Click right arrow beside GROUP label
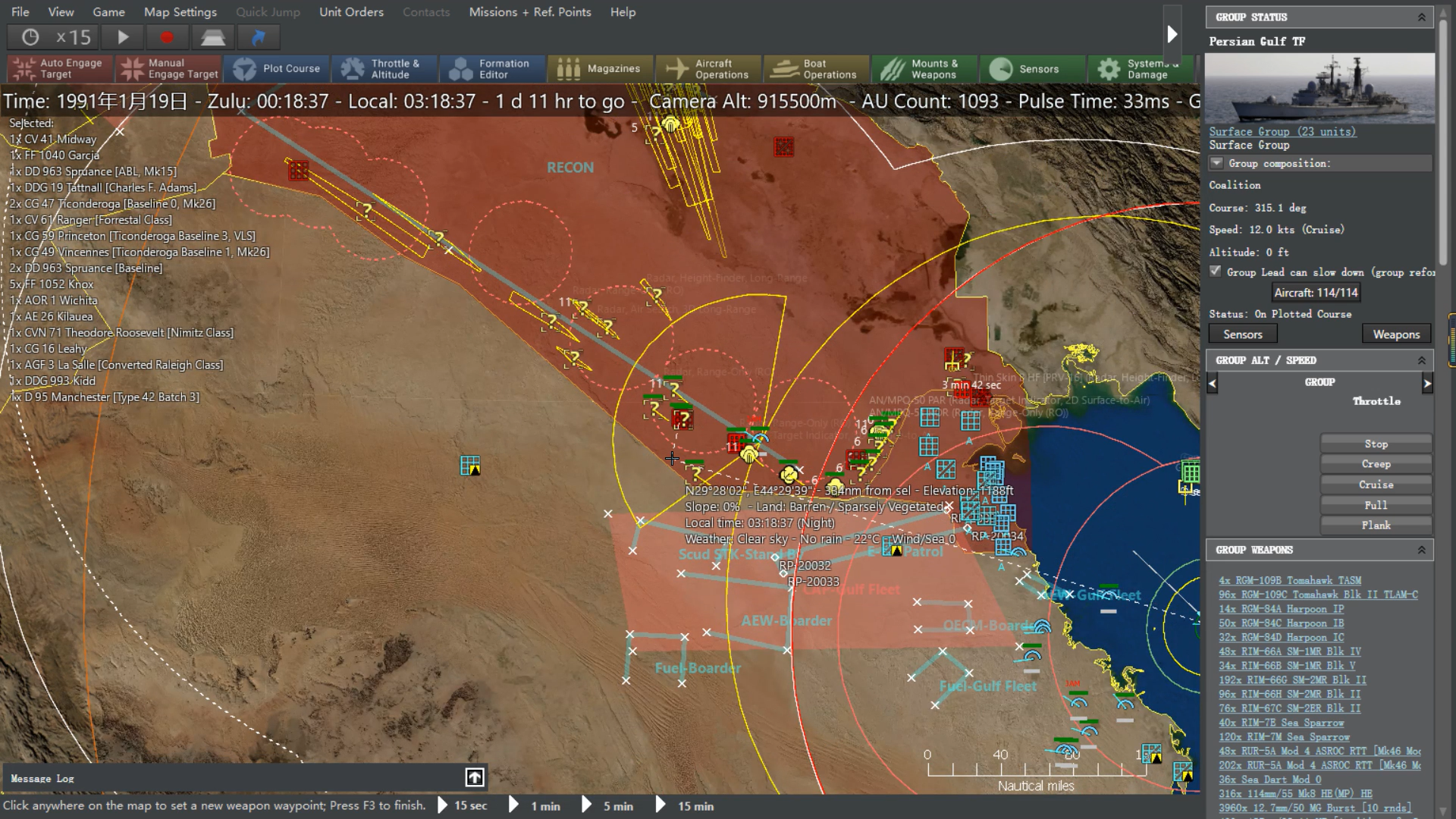 pyautogui.click(x=1427, y=384)
